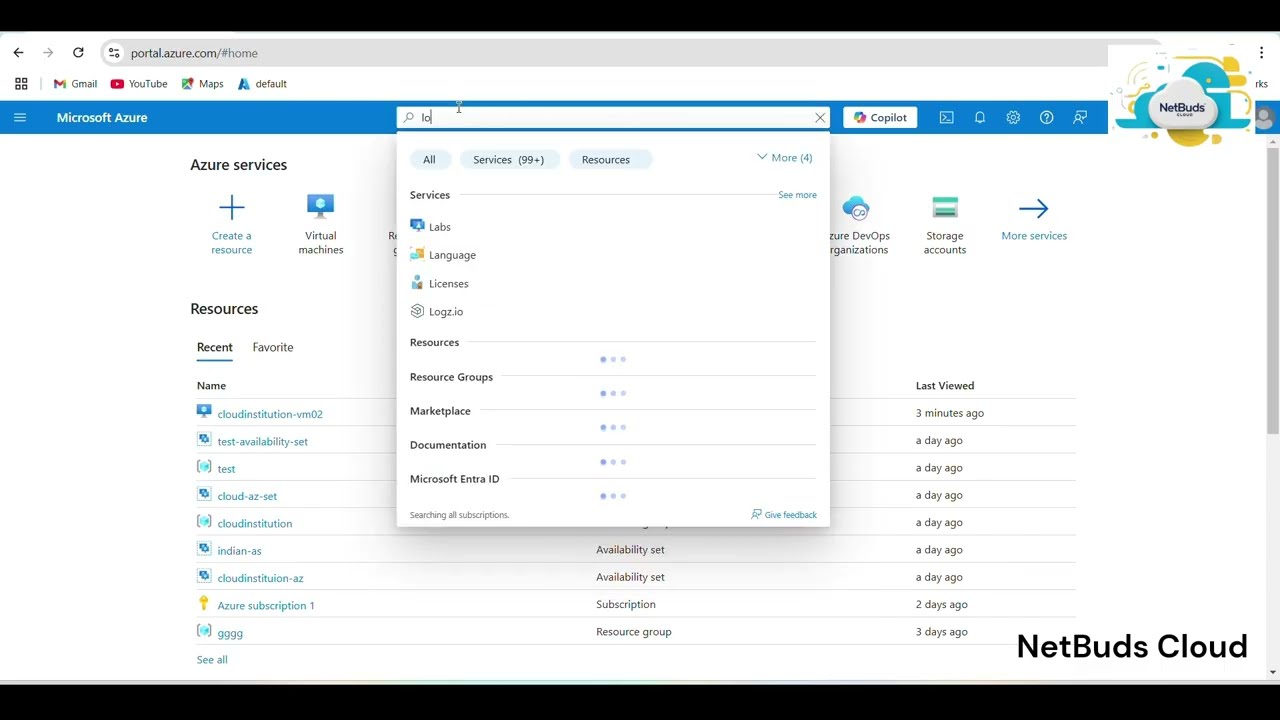The height and width of the screenshot is (720, 1280).
Task: Click the Resource group type cell
Action: tap(634, 631)
